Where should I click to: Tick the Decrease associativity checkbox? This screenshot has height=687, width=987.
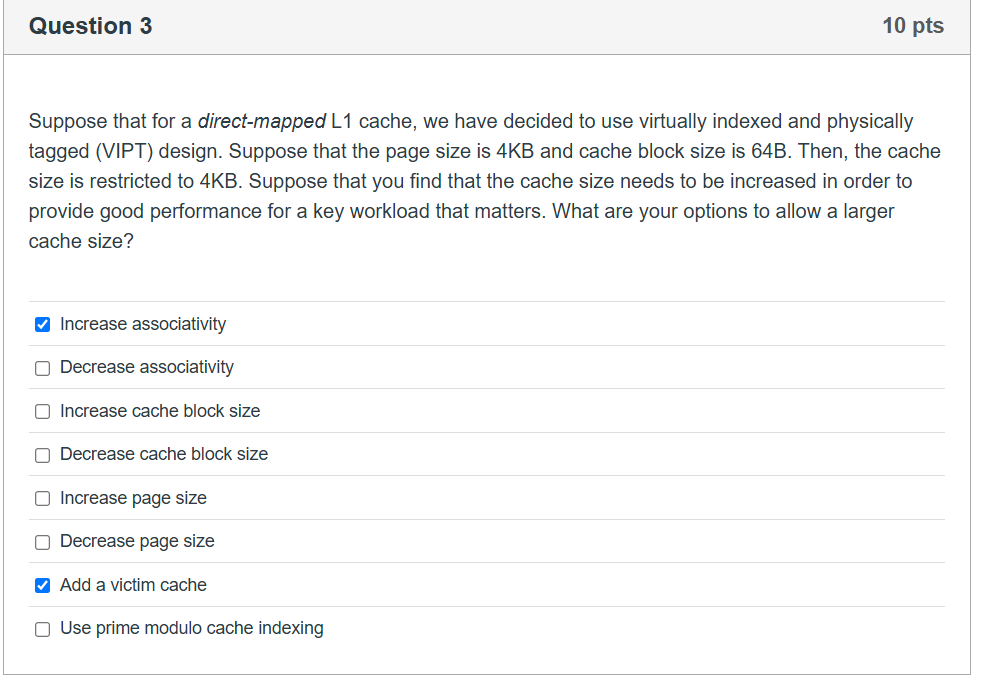pos(42,368)
